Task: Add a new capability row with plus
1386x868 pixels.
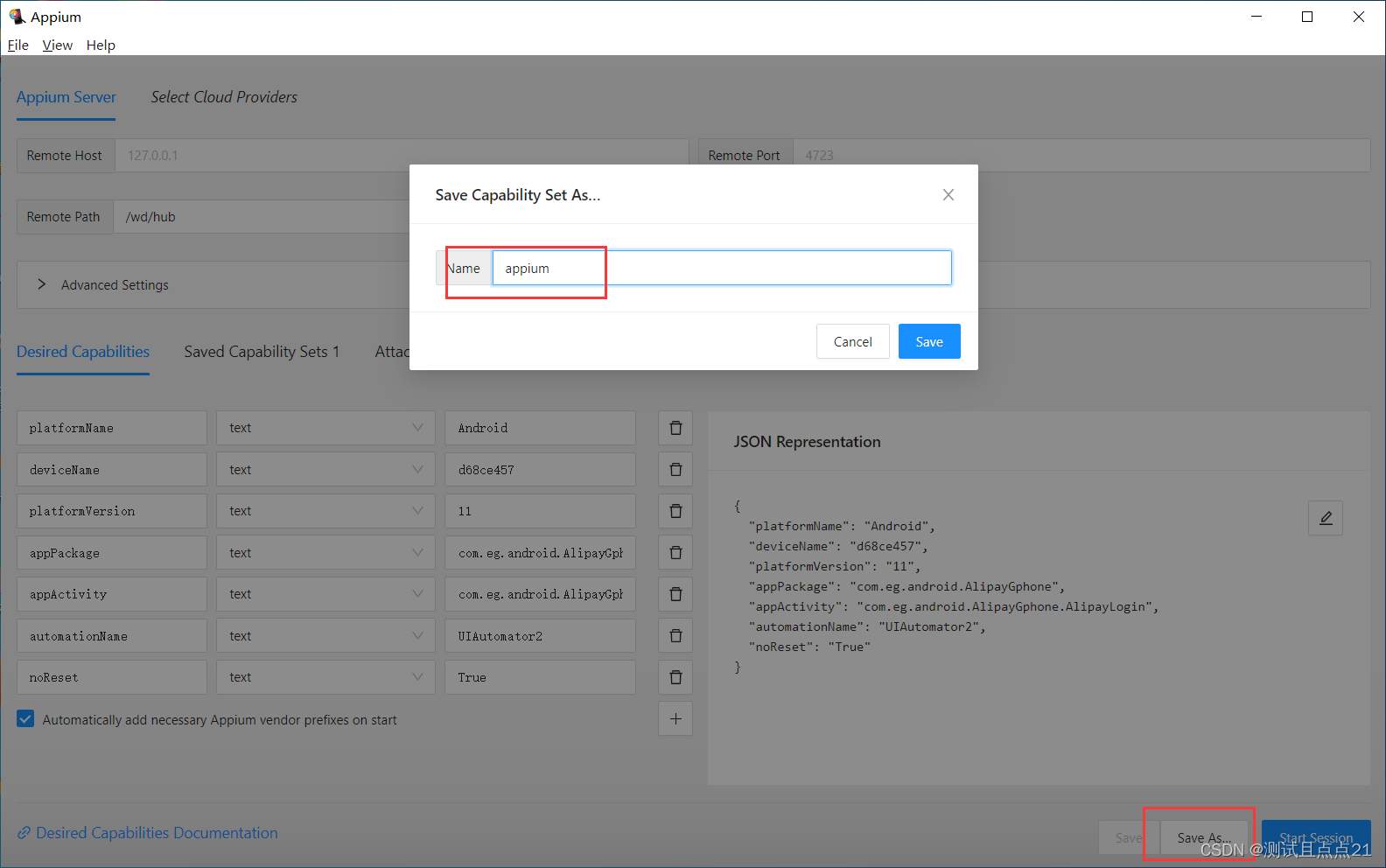Action: [675, 719]
